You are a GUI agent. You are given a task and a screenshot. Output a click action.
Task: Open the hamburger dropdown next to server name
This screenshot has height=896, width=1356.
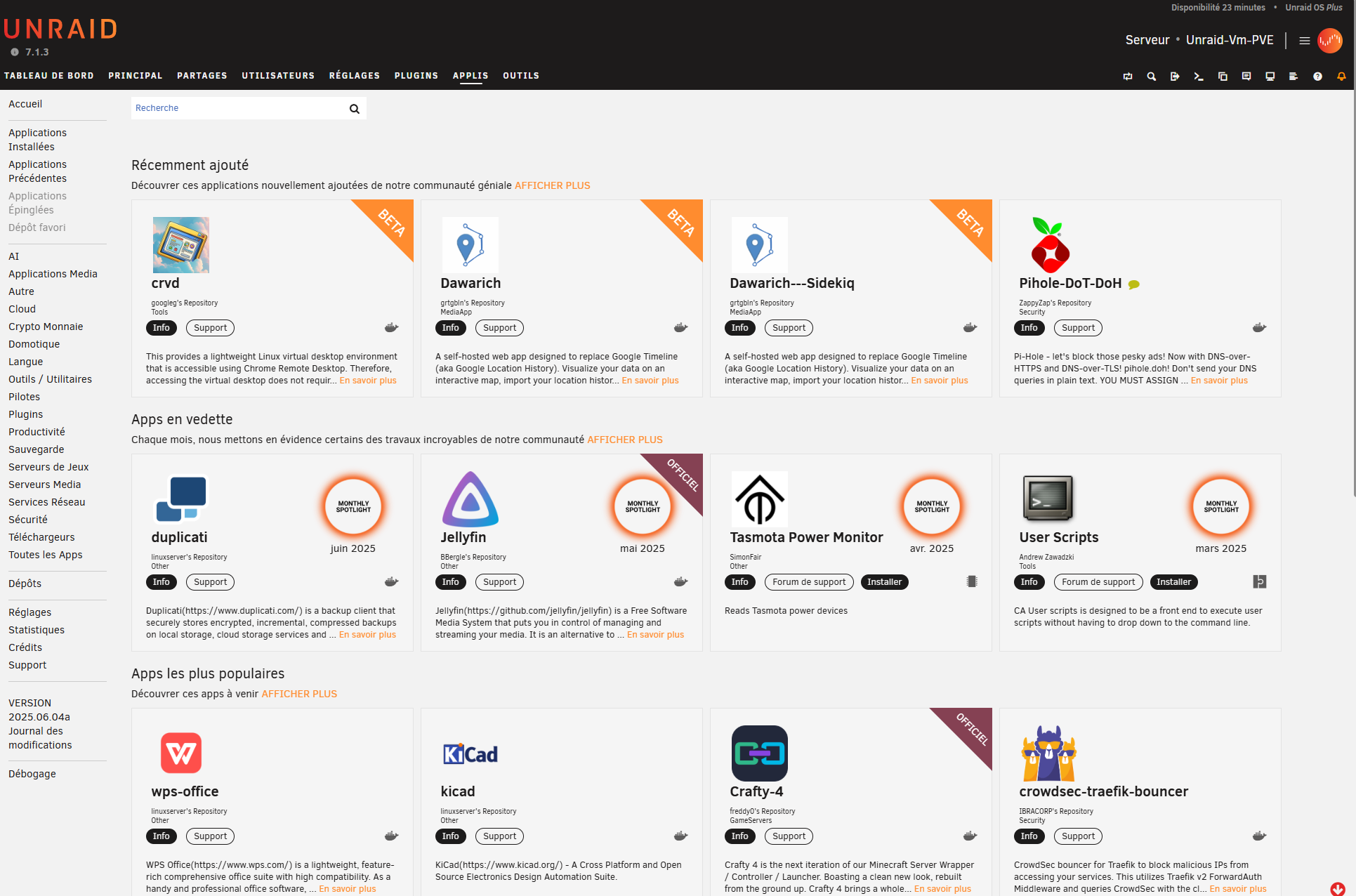click(1304, 41)
